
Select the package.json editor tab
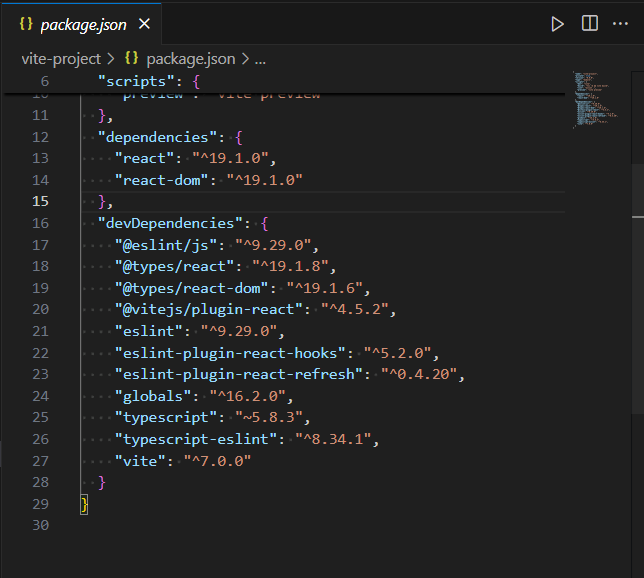tap(82, 25)
